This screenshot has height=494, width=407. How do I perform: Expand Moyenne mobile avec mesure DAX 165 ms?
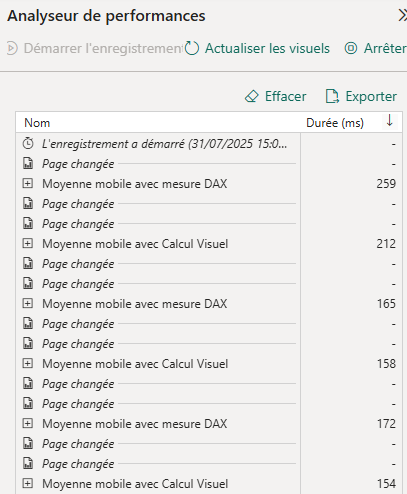point(28,303)
